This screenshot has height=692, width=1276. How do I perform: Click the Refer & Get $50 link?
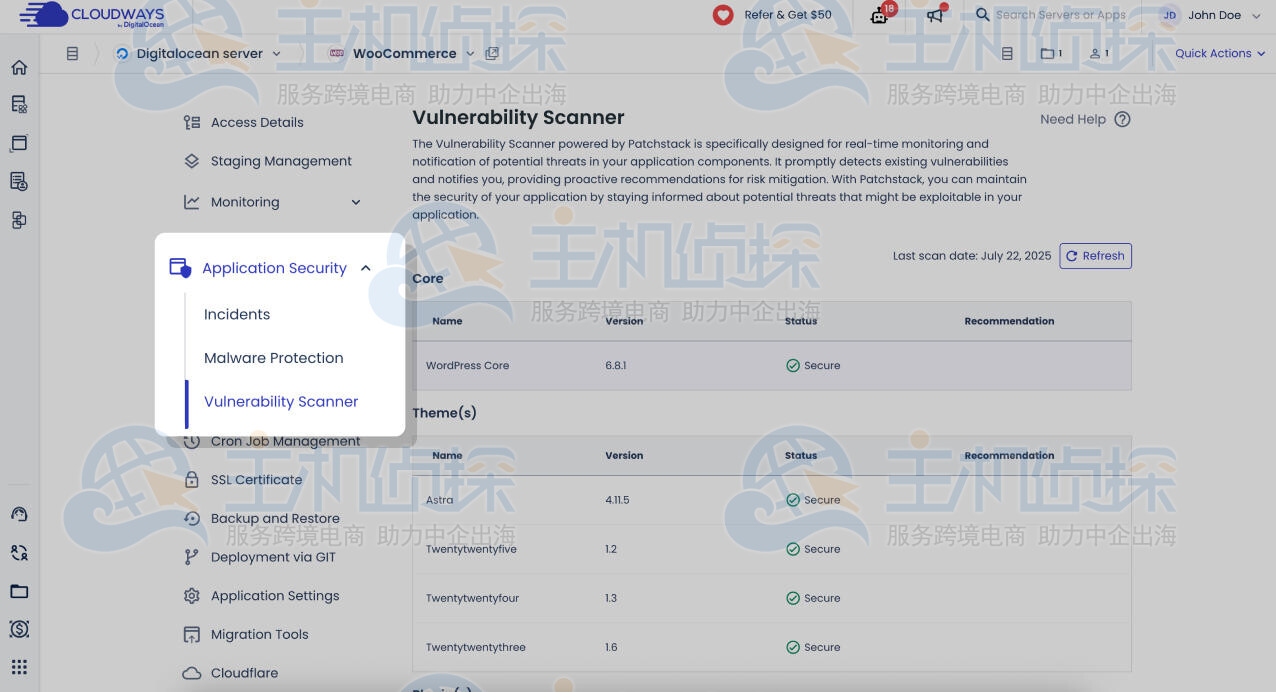(788, 15)
